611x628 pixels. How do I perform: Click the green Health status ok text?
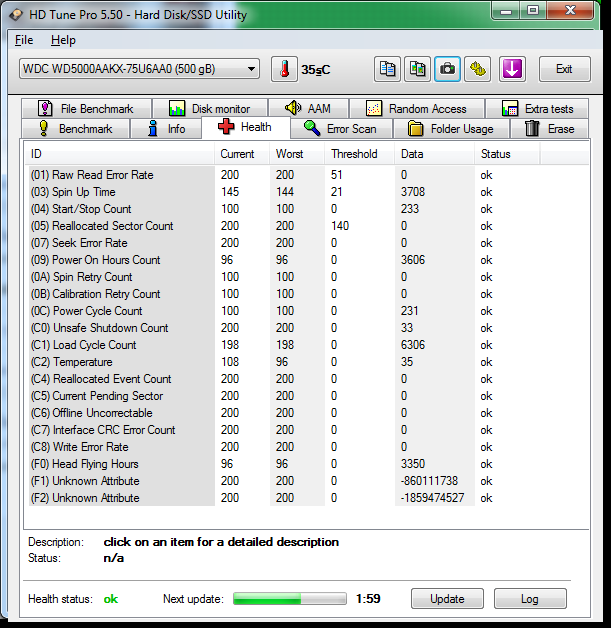coord(111,599)
